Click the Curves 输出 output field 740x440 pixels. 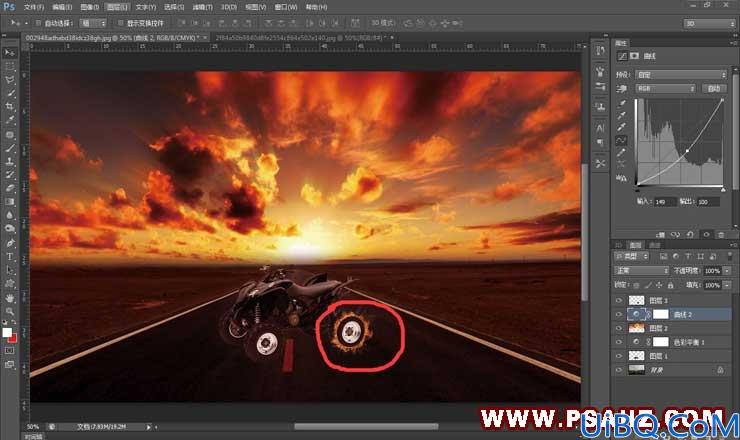708,202
